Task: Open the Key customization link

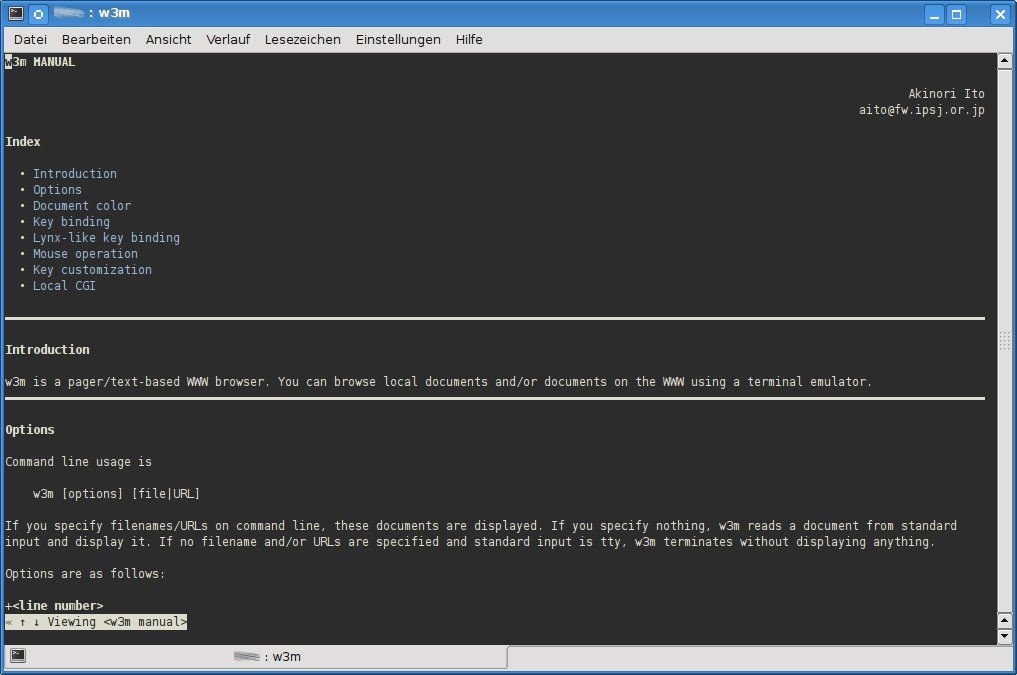Action: 92,270
